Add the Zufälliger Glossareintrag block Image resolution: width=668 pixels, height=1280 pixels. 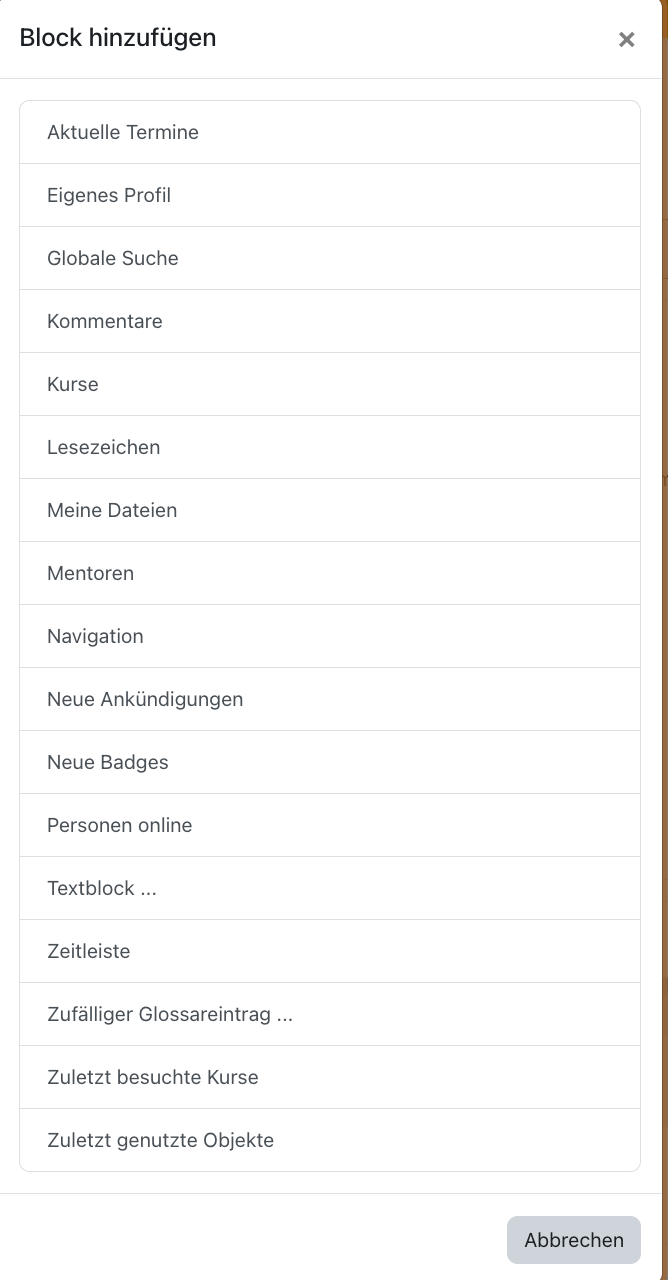click(x=330, y=1014)
